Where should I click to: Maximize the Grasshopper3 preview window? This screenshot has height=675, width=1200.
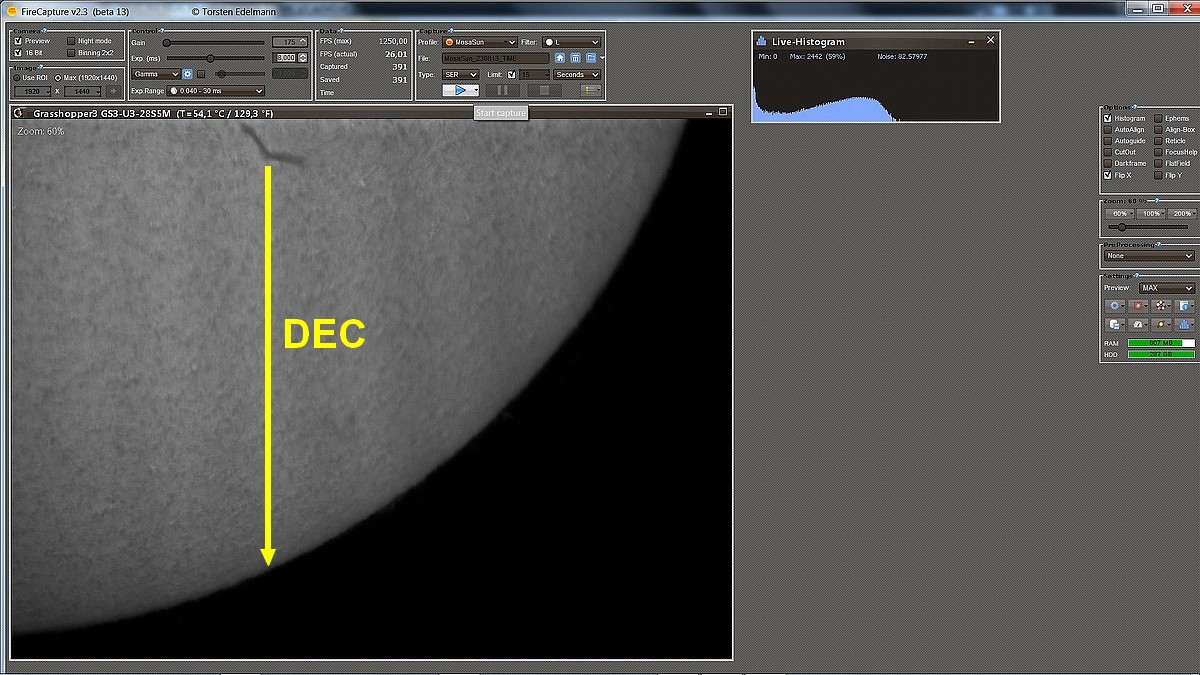pyautogui.click(x=725, y=113)
